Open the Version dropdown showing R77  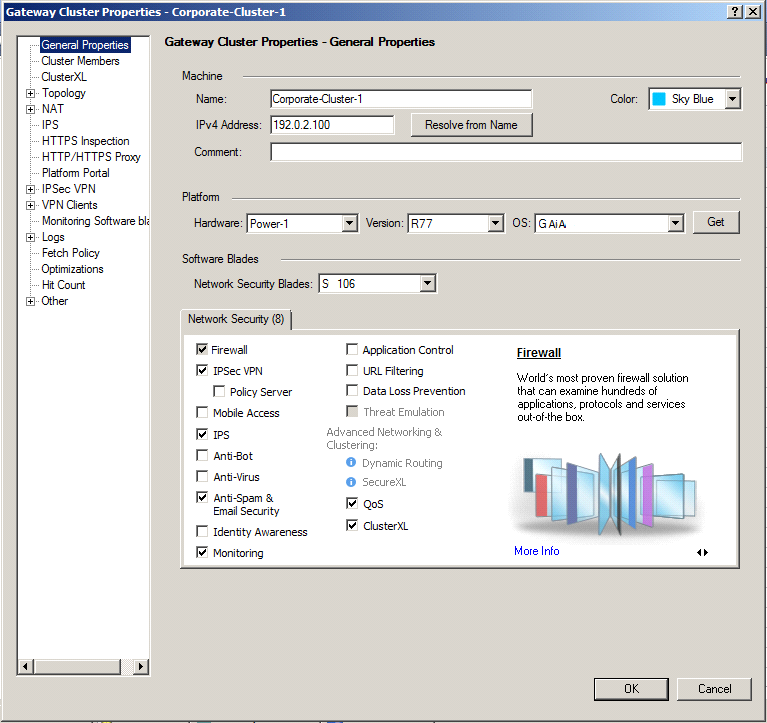(x=496, y=224)
